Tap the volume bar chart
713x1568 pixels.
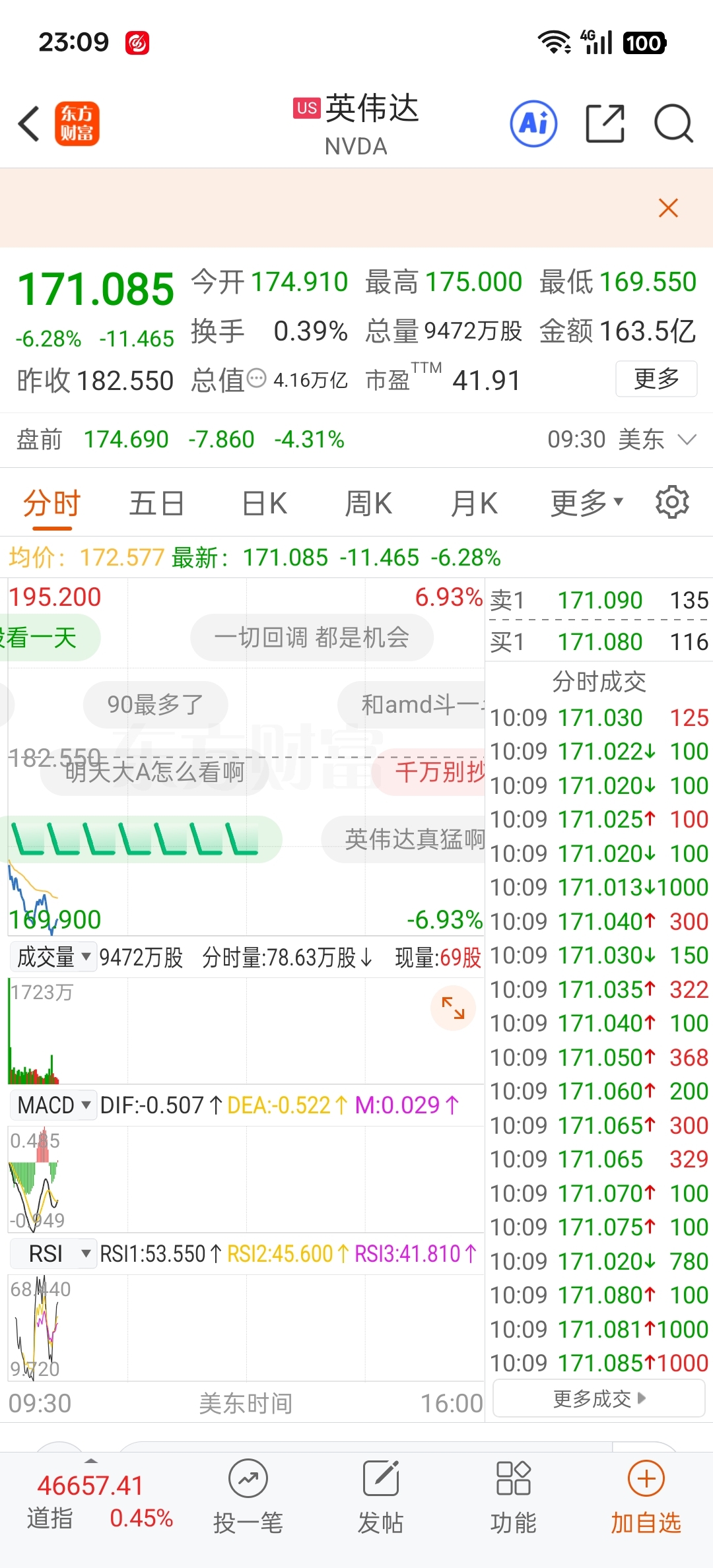tap(246, 1031)
